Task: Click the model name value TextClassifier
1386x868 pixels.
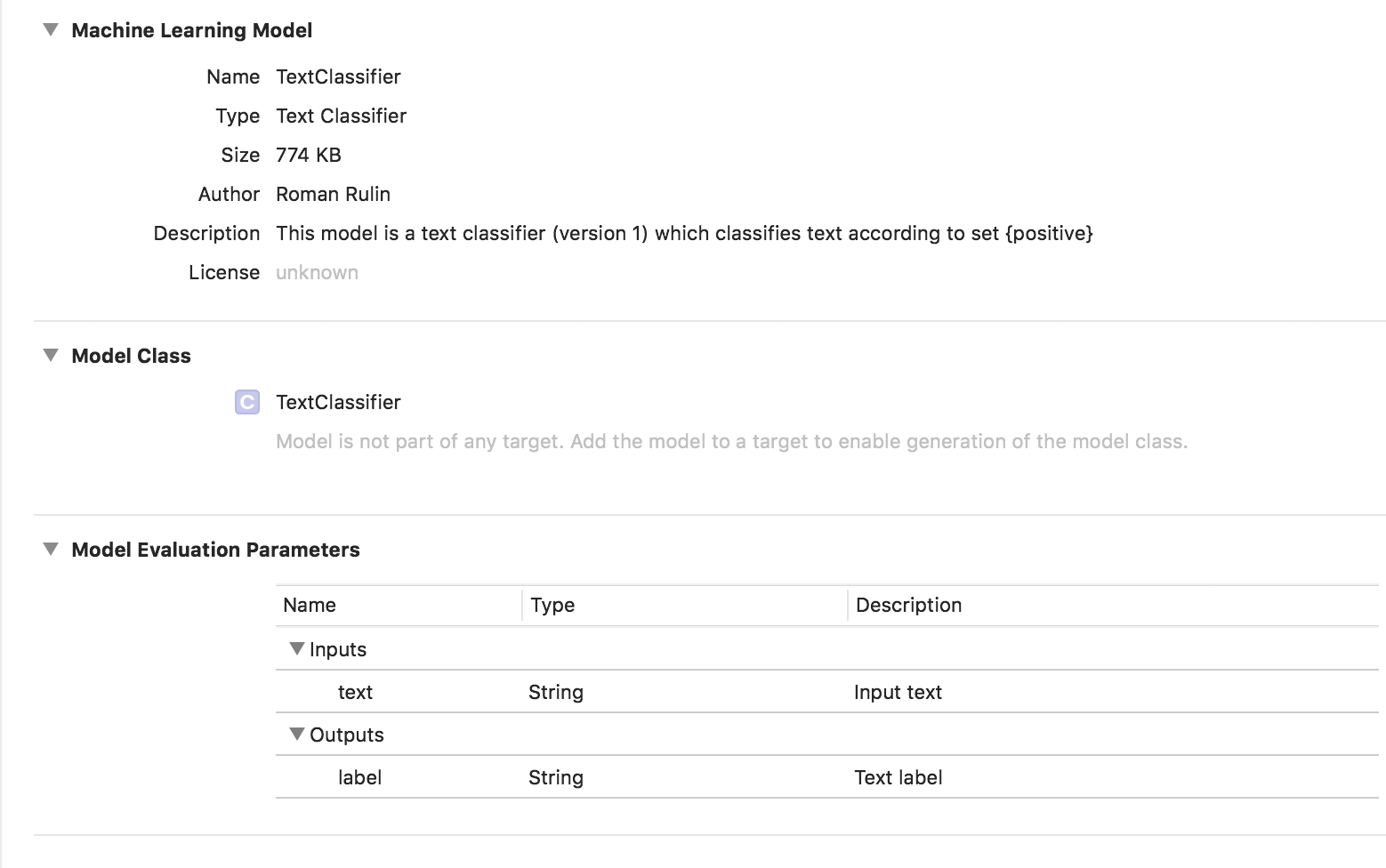Action: (338, 76)
